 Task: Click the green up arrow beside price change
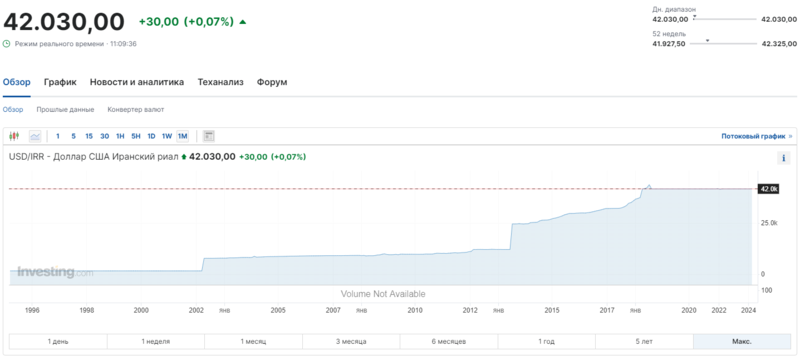point(243,22)
